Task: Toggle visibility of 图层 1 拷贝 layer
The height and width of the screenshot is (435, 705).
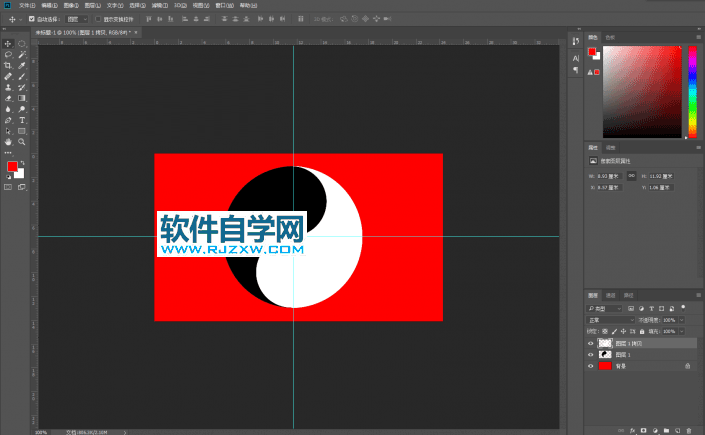Action: (x=590, y=343)
